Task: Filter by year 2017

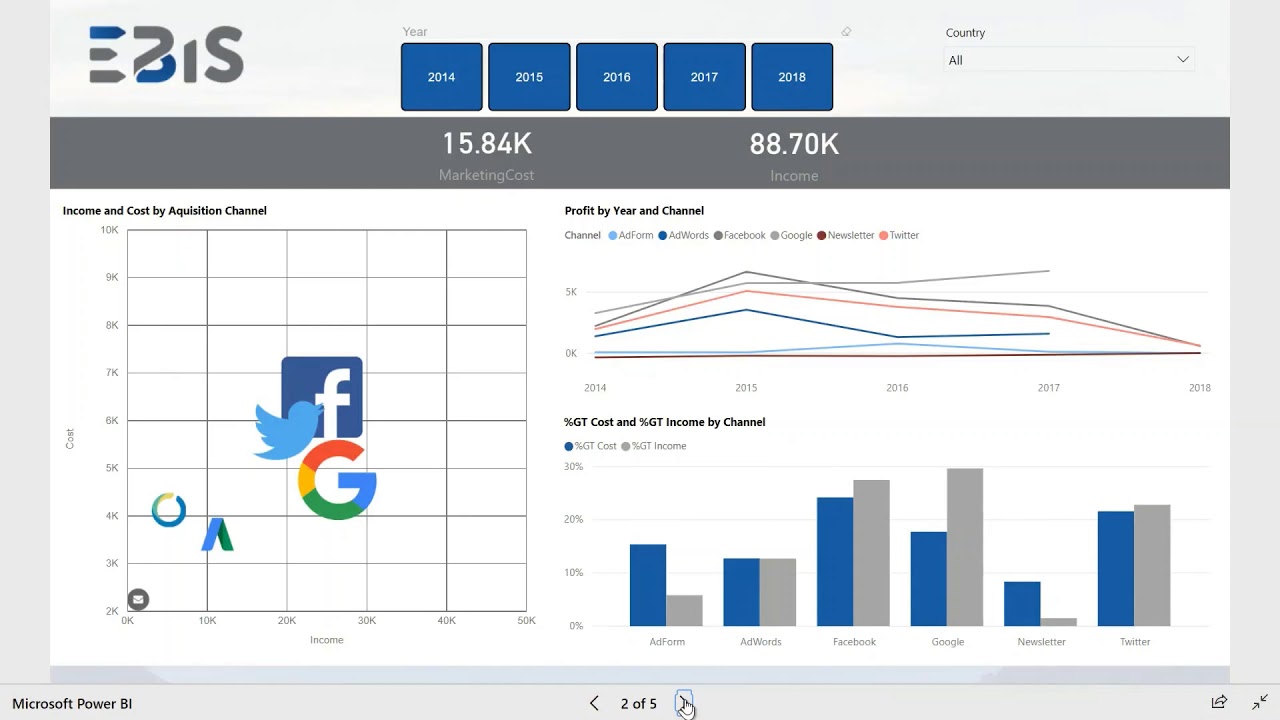Action: tap(704, 77)
